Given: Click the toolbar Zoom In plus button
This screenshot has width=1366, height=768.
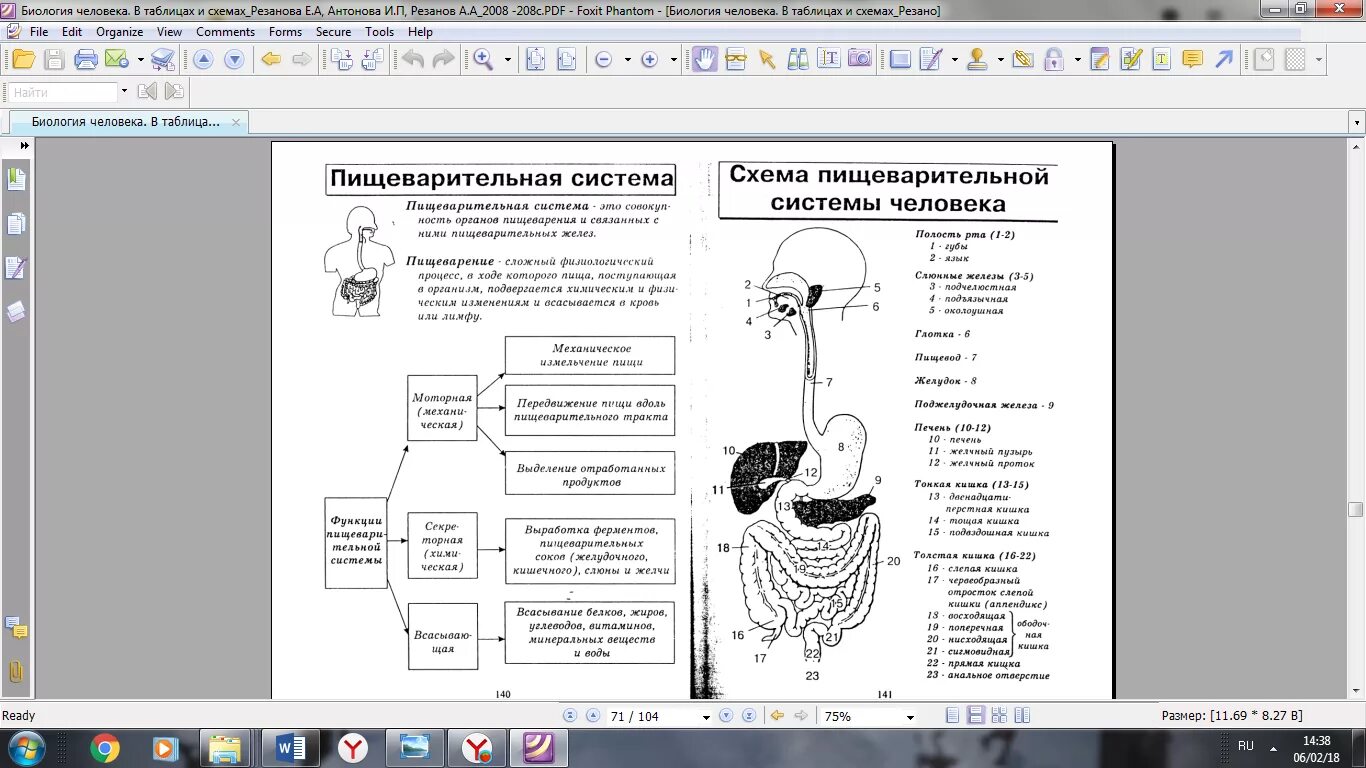Looking at the screenshot, I should pyautogui.click(x=649, y=59).
